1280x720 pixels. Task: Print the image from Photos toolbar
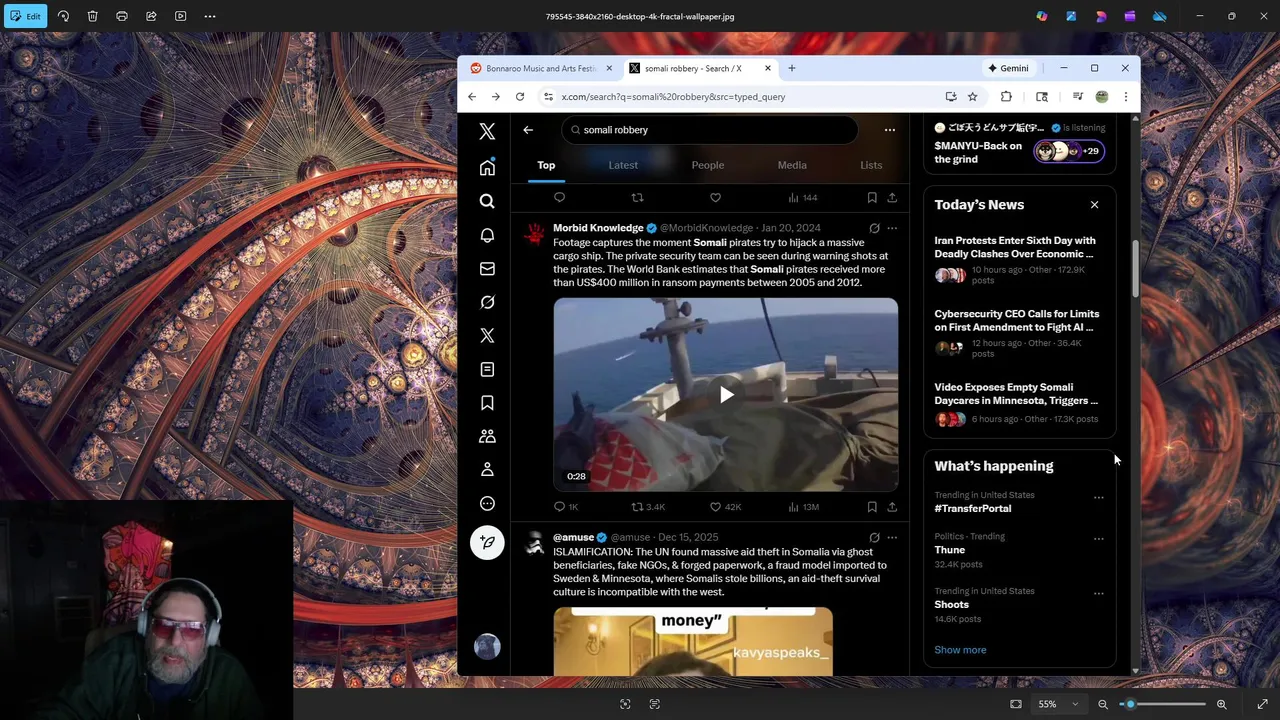click(122, 16)
